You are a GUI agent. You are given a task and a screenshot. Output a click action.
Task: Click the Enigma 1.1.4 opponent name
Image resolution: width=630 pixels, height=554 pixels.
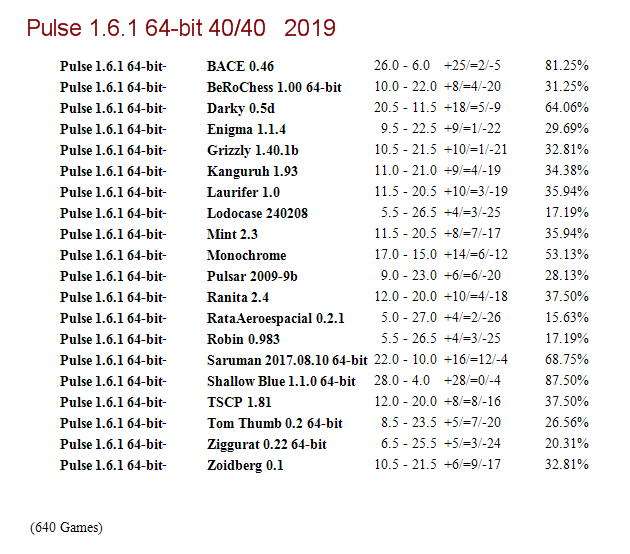point(246,129)
